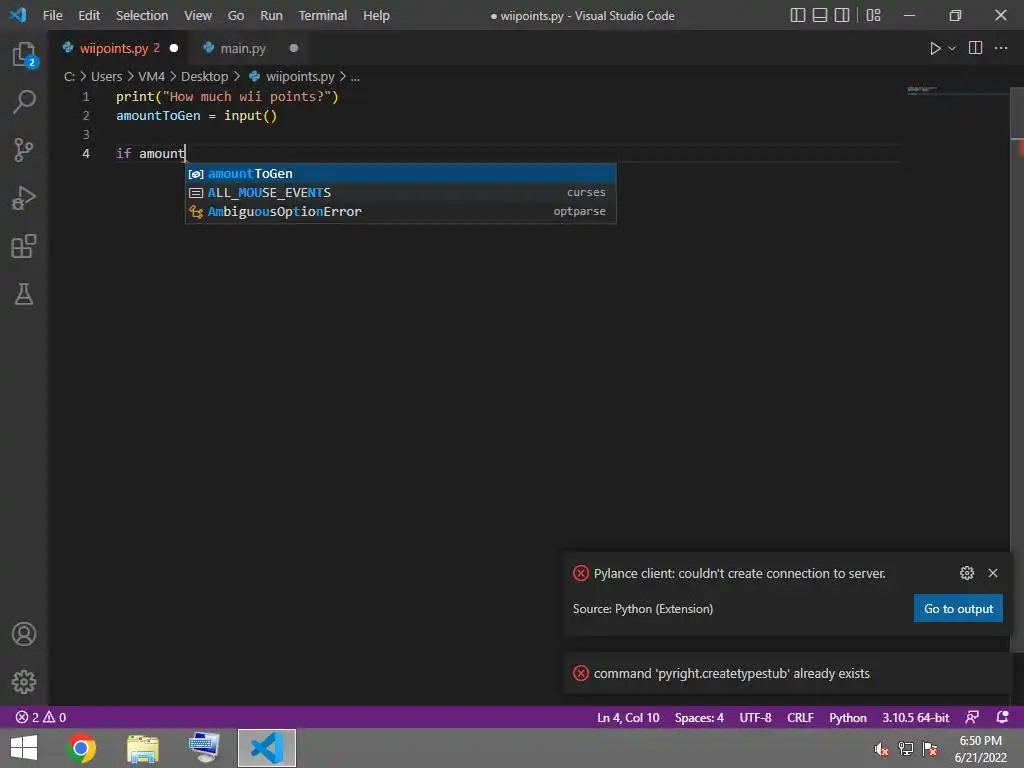The height and width of the screenshot is (768, 1024).
Task: Change encoding via UTF-8 status
Action: coord(755,717)
